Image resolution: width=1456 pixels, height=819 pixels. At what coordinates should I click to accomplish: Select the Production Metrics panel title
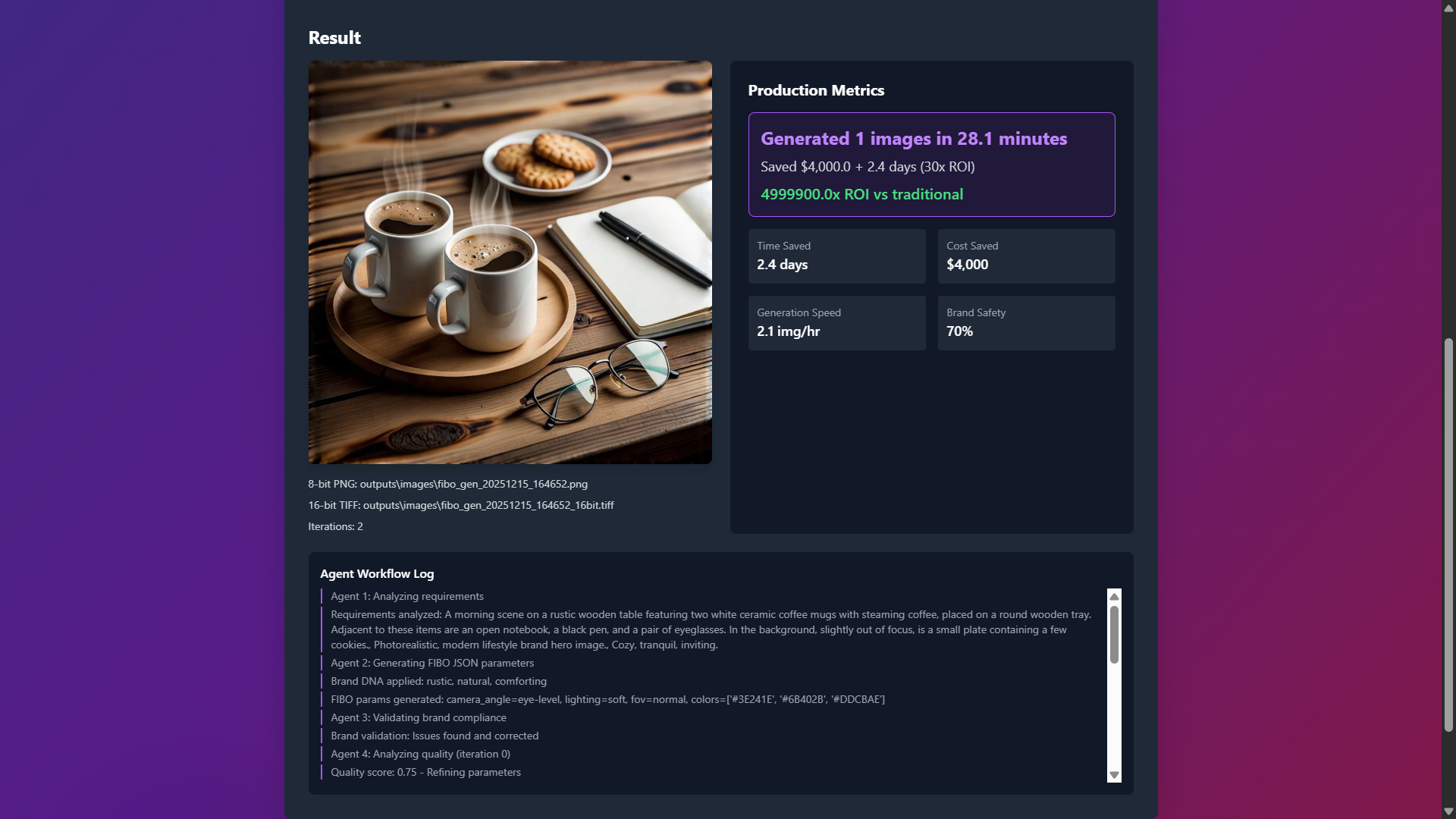pos(815,89)
